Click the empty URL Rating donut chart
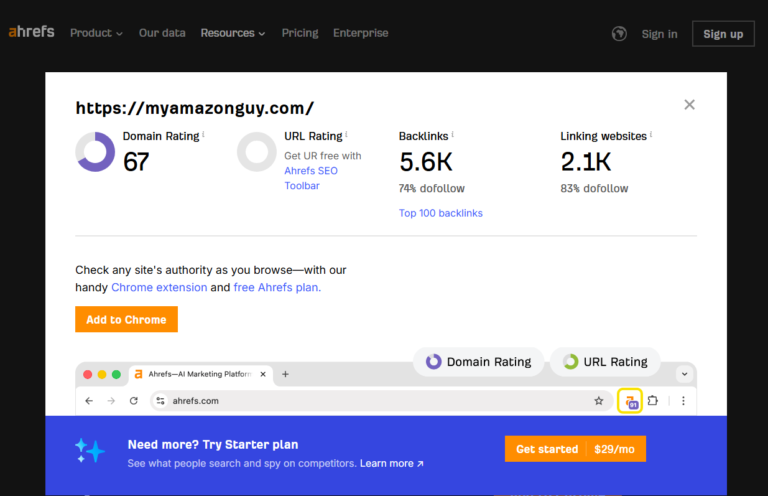This screenshot has width=768, height=496. [257, 152]
